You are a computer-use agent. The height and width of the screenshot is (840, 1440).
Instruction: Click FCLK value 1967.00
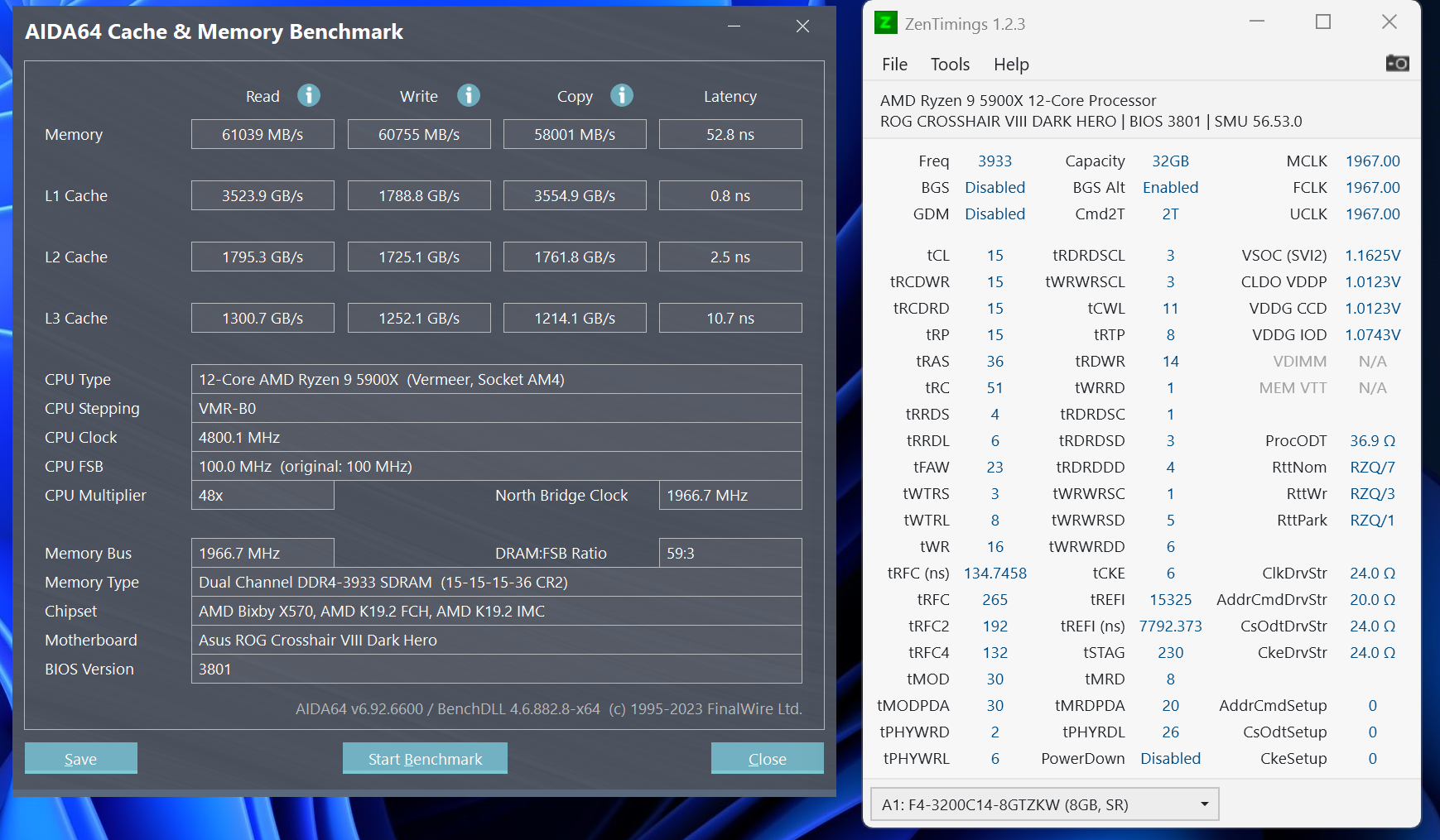[1372, 187]
